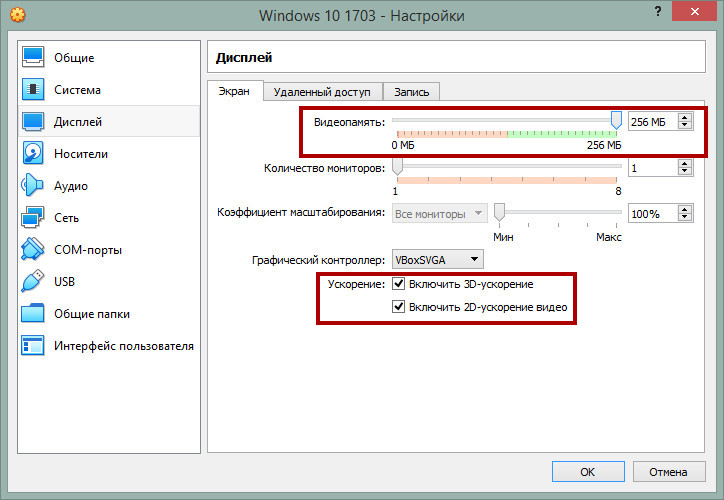Increase Видеопамять with the up arrow
724x500 pixels.
[x=685, y=117]
